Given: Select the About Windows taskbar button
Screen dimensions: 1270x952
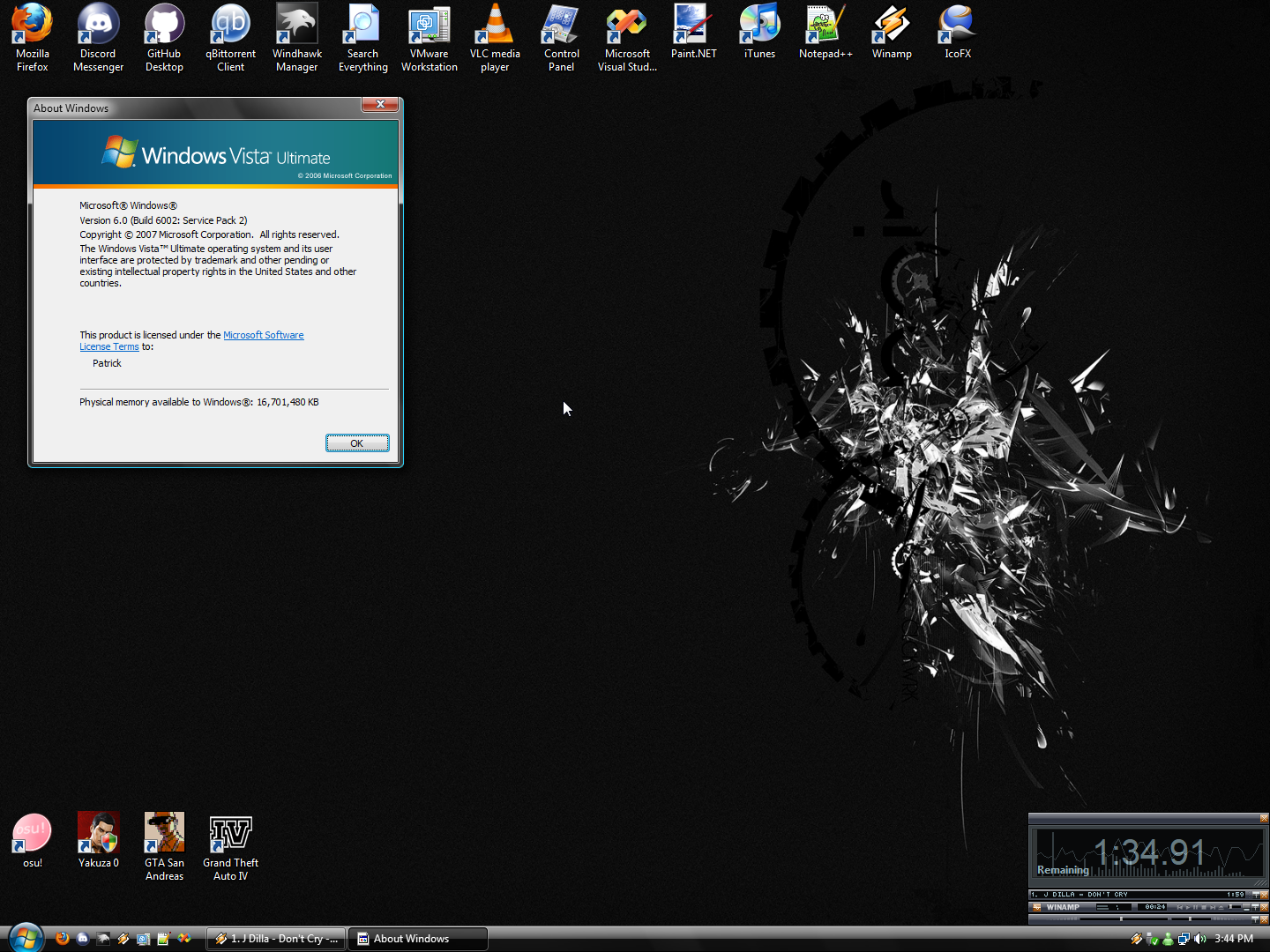Looking at the screenshot, I should pos(417,939).
